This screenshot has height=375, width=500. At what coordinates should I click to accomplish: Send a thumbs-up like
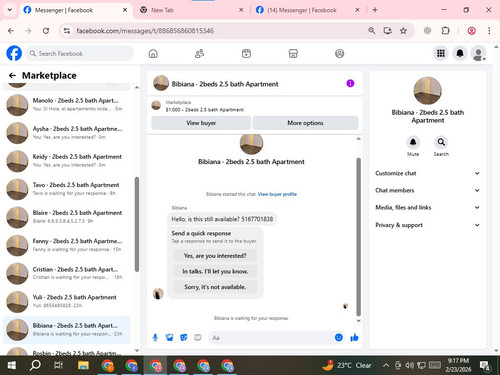click(x=354, y=338)
